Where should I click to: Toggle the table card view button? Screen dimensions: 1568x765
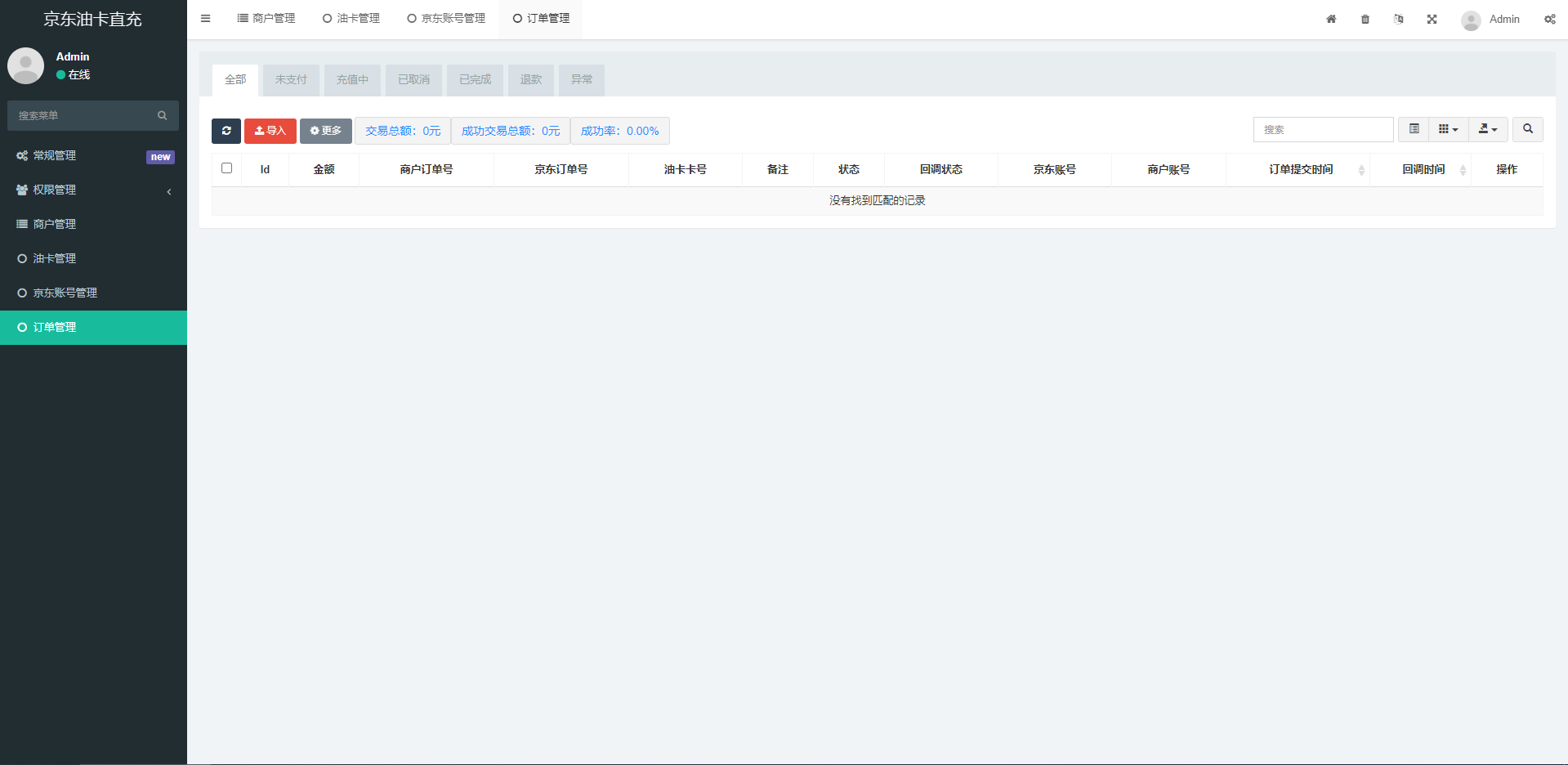(1414, 129)
